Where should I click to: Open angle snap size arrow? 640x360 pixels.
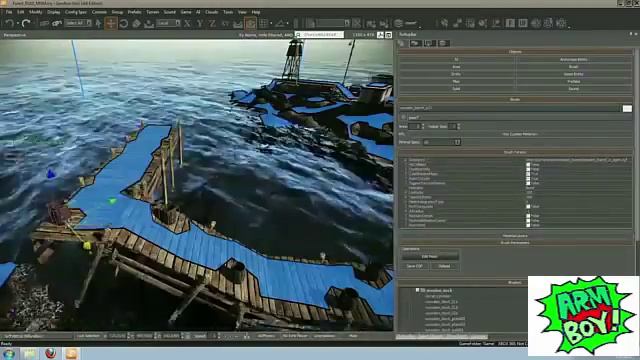pyautogui.click(x=288, y=23)
